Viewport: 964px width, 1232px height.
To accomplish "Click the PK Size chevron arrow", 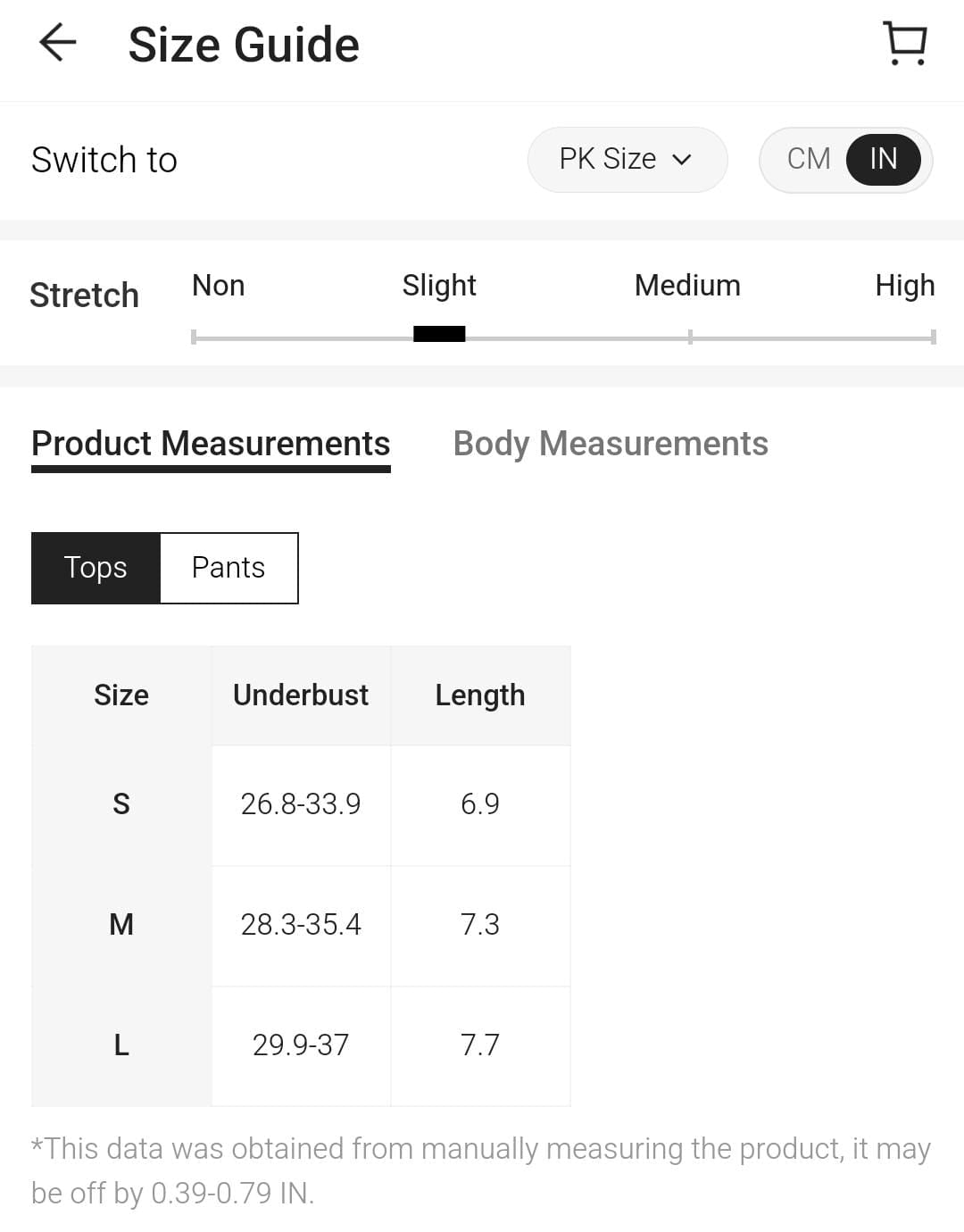I will (682, 160).
